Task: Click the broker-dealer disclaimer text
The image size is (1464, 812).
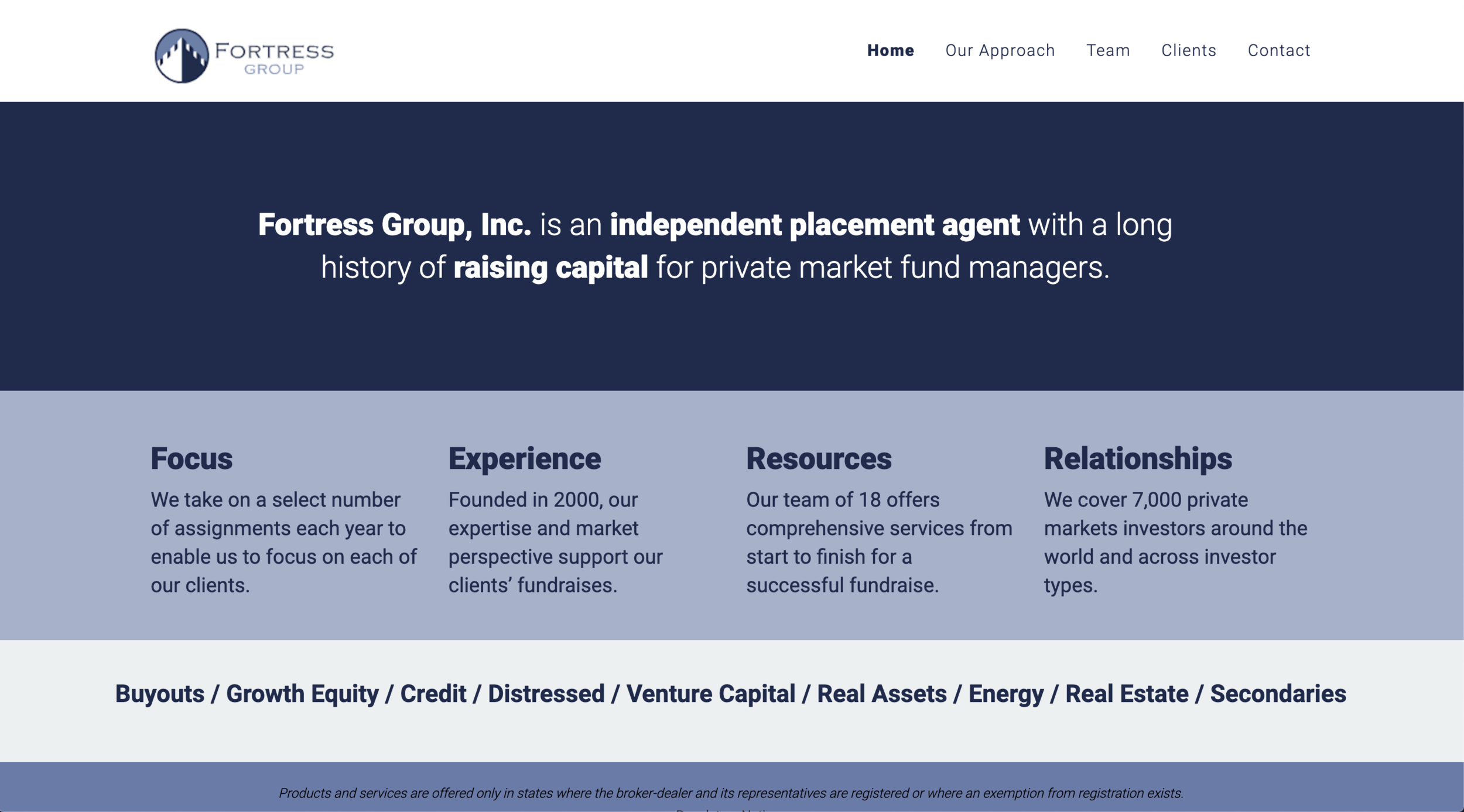Action: tap(730, 793)
